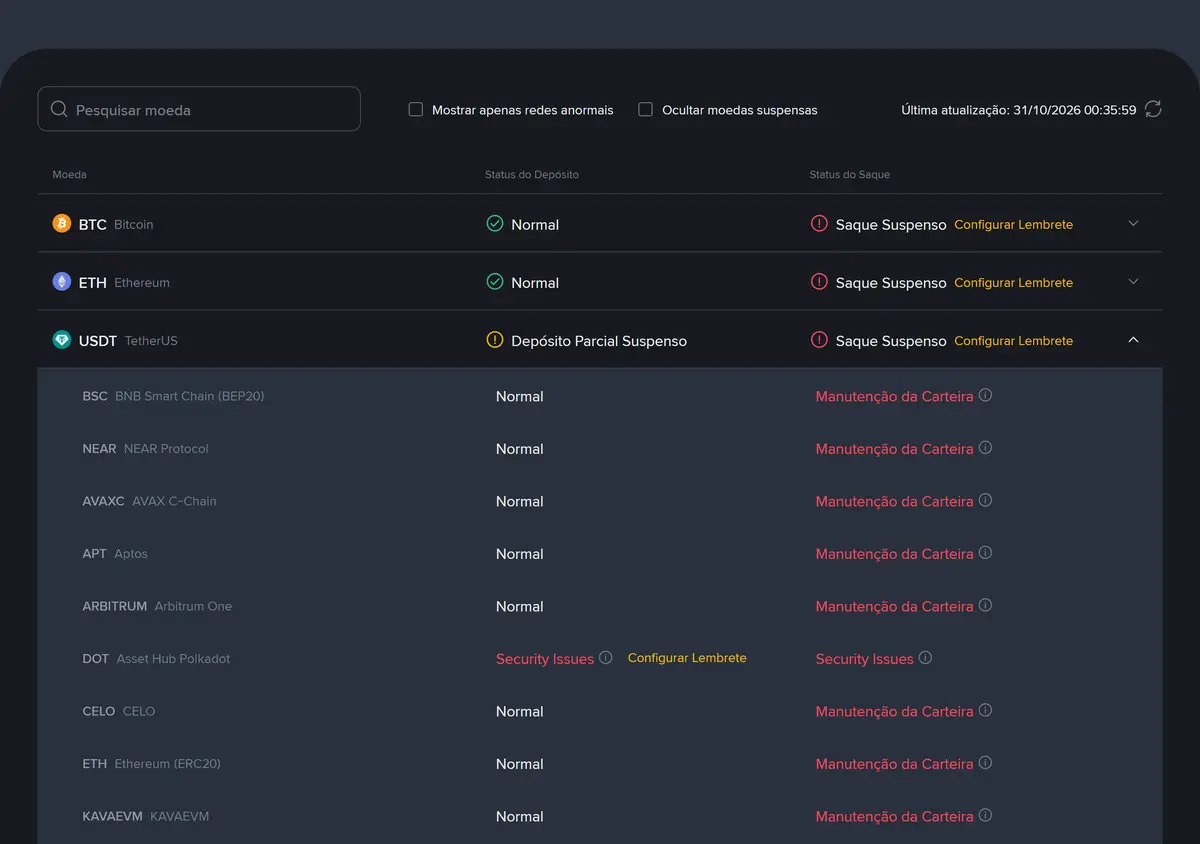Click DOT Asset Hub Polkadot network label
This screenshot has height=844, width=1200.
pos(156,659)
